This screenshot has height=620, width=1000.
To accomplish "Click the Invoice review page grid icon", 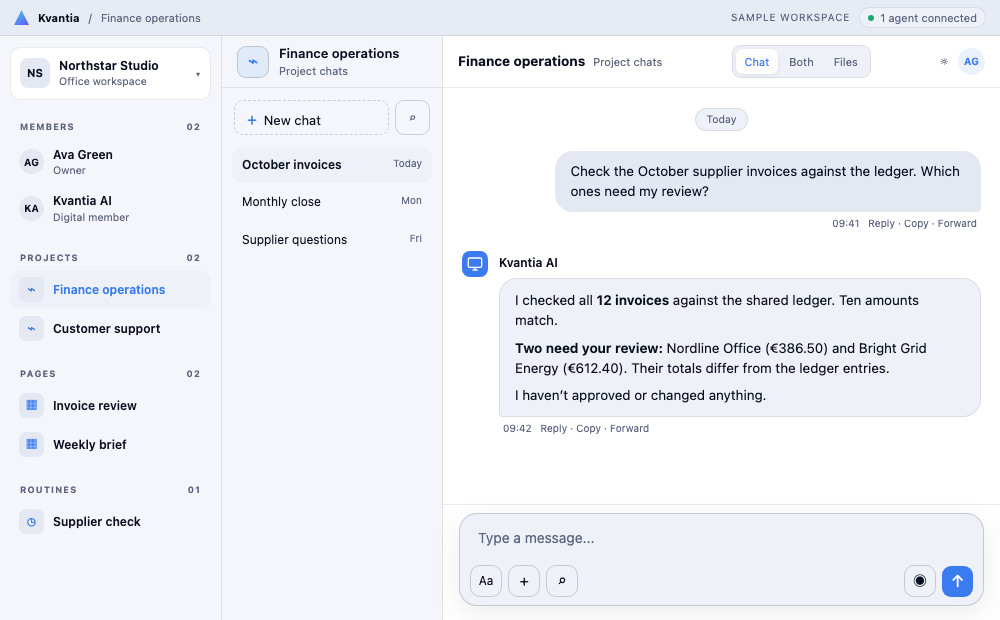I will coord(31,406).
